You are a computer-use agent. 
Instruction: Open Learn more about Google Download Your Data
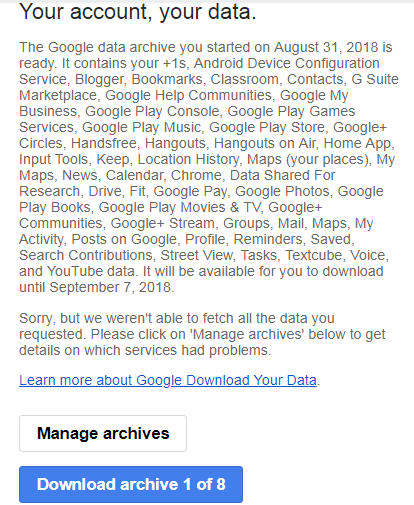pyautogui.click(x=168, y=380)
